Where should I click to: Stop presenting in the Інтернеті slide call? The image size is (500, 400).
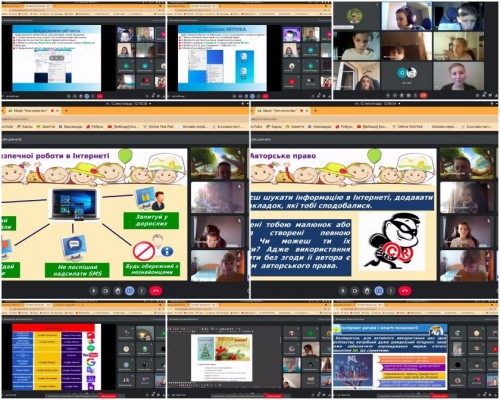(x=130, y=291)
